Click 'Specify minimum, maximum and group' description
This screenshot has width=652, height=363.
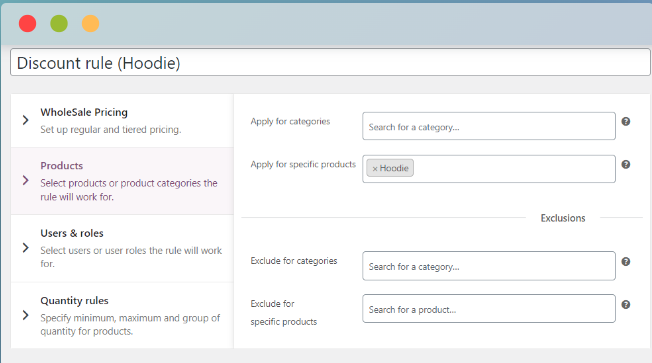coord(130,325)
